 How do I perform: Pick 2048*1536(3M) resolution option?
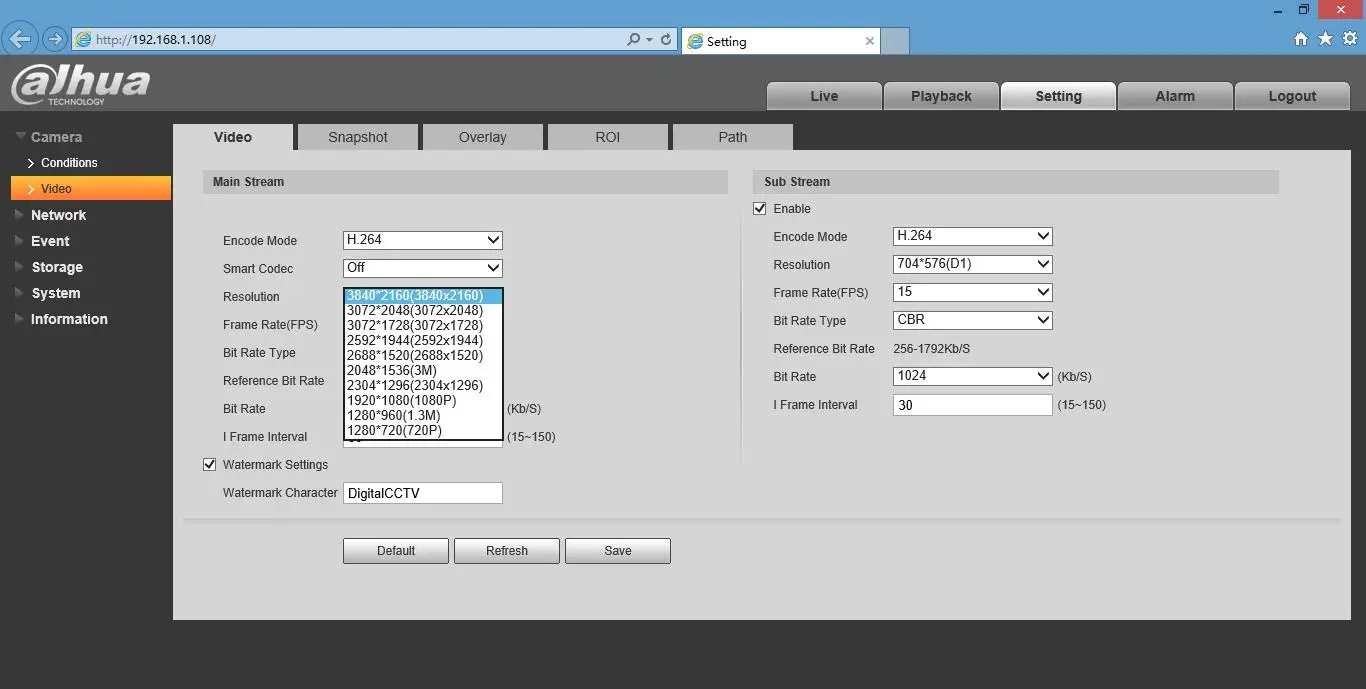click(423, 371)
